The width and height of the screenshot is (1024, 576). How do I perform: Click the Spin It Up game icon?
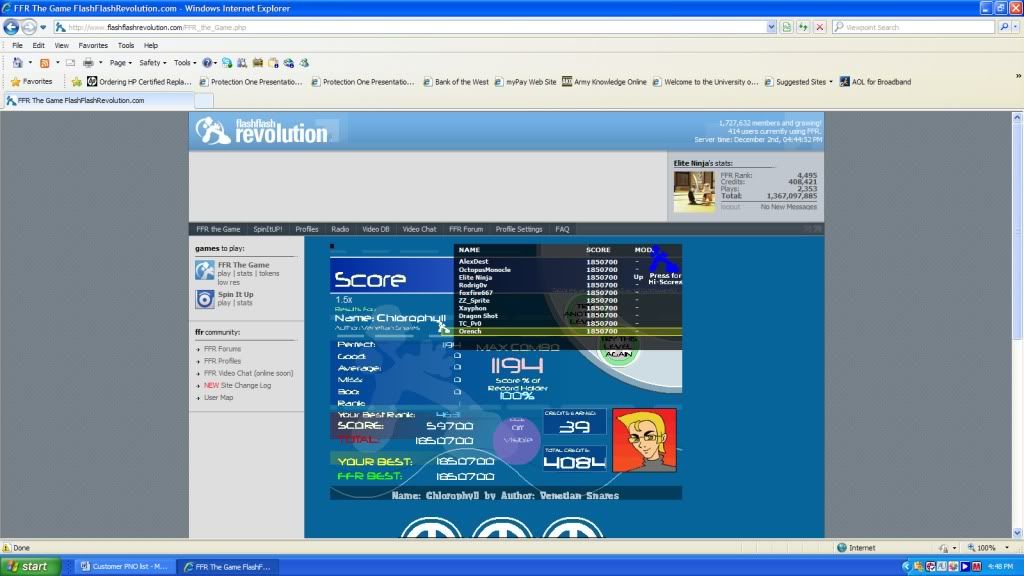point(204,298)
